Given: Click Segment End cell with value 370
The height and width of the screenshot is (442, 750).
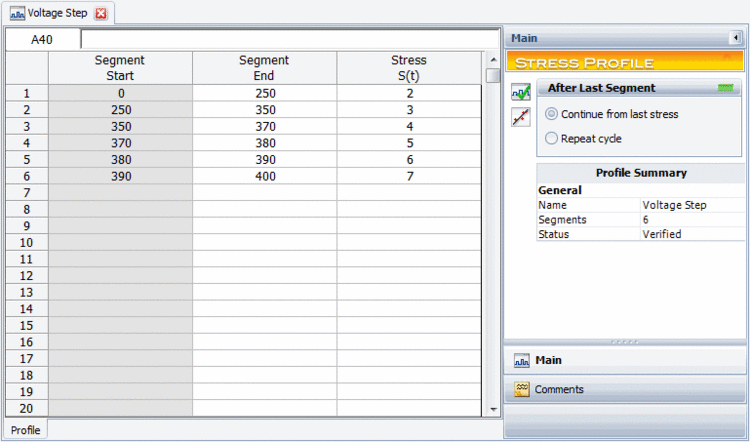Looking at the screenshot, I should click(x=265, y=126).
